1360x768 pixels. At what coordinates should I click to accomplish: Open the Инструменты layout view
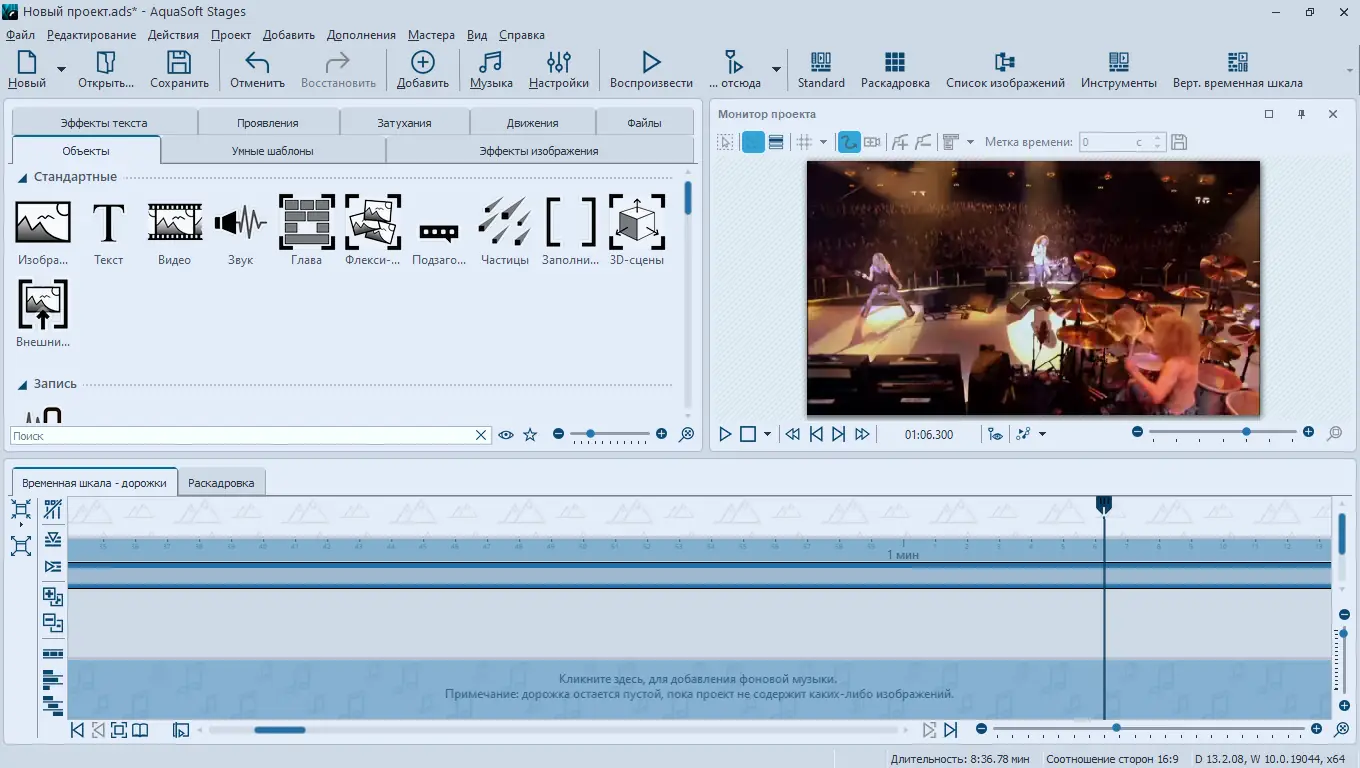(x=1119, y=70)
